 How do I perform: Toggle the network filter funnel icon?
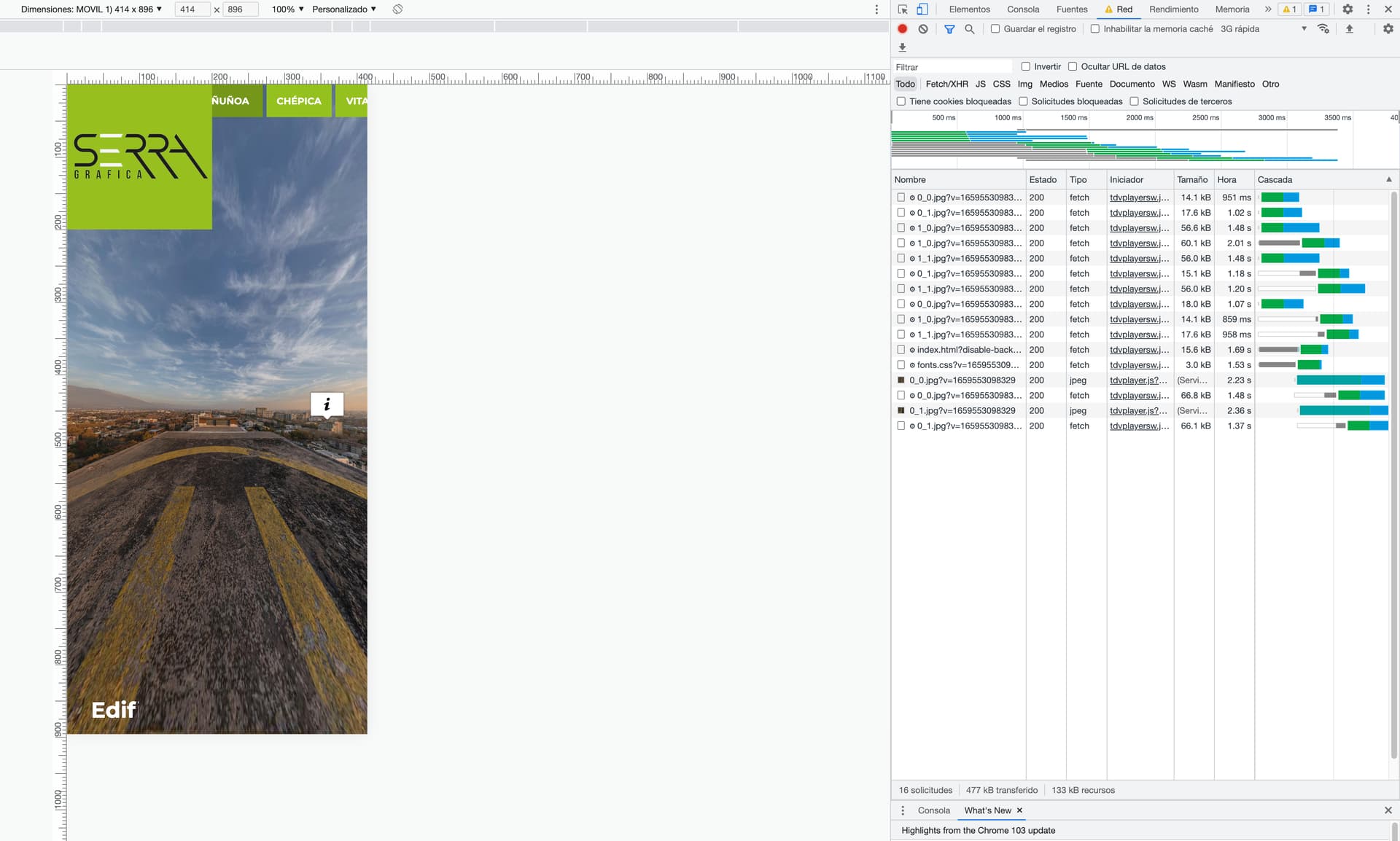[x=949, y=29]
